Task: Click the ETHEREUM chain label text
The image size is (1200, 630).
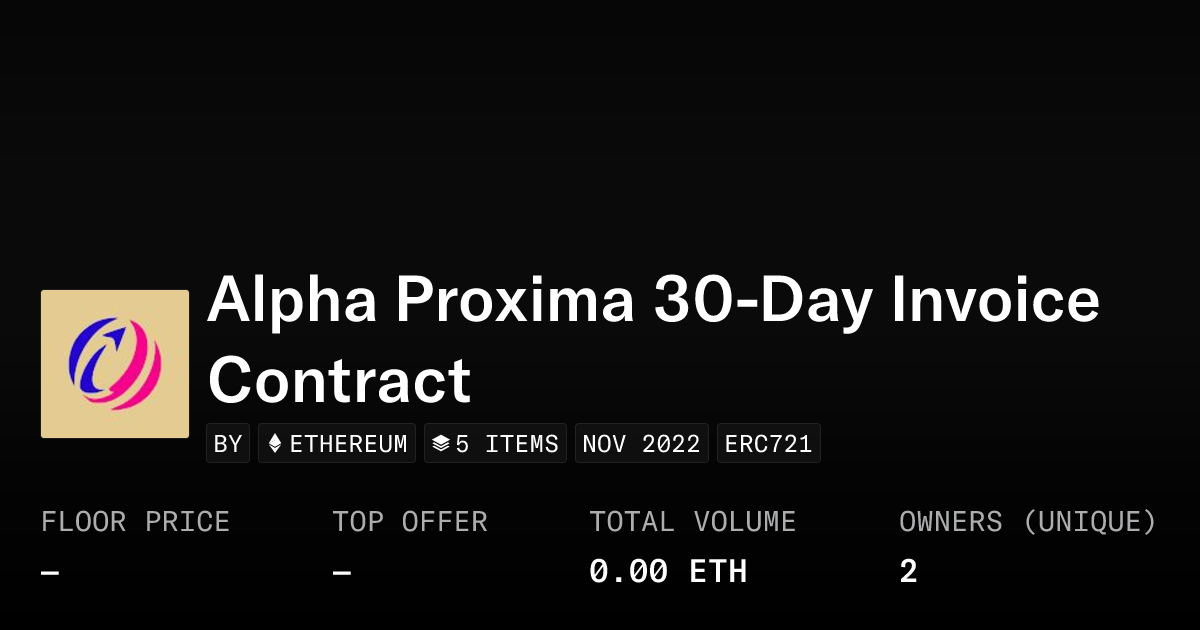Action: [x=348, y=444]
